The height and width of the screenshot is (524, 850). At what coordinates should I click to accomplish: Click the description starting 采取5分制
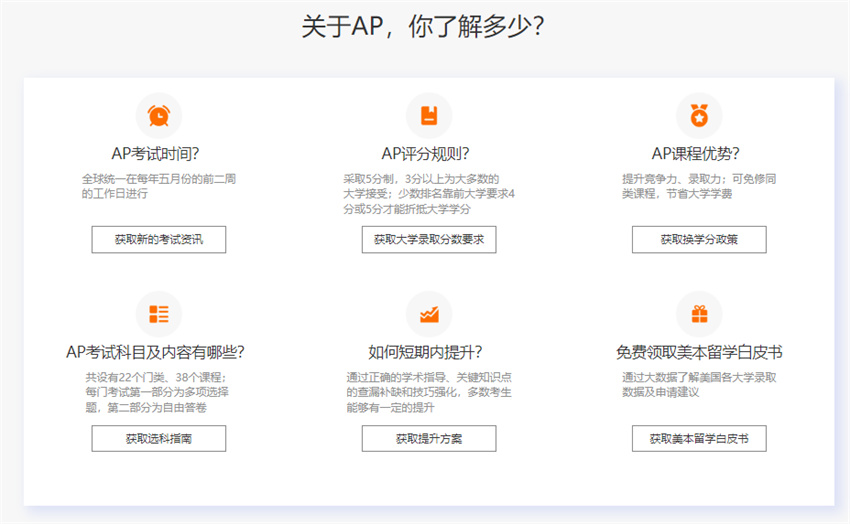pos(429,194)
